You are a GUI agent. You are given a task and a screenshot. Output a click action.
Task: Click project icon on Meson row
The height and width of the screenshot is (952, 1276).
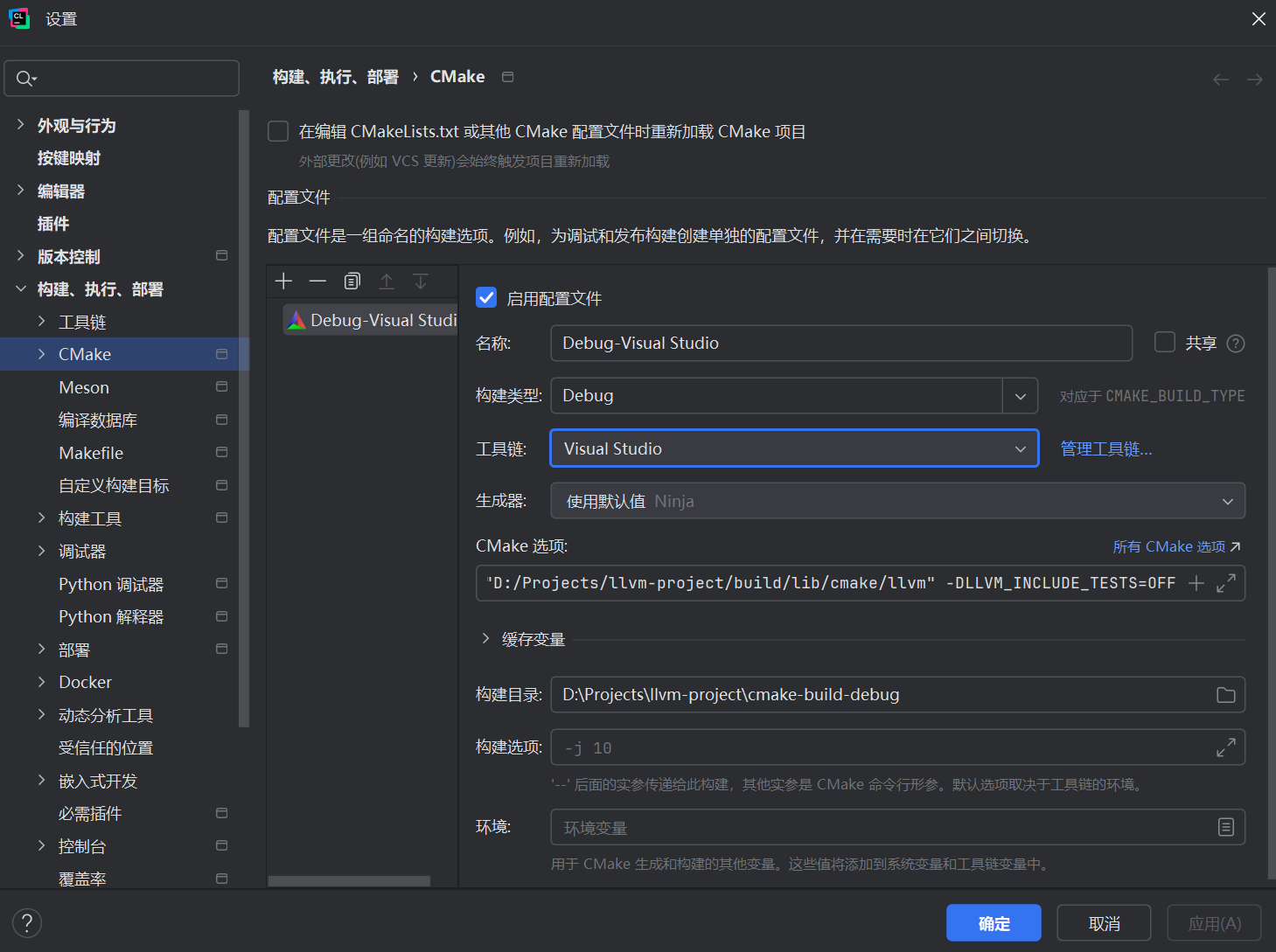[x=221, y=386]
